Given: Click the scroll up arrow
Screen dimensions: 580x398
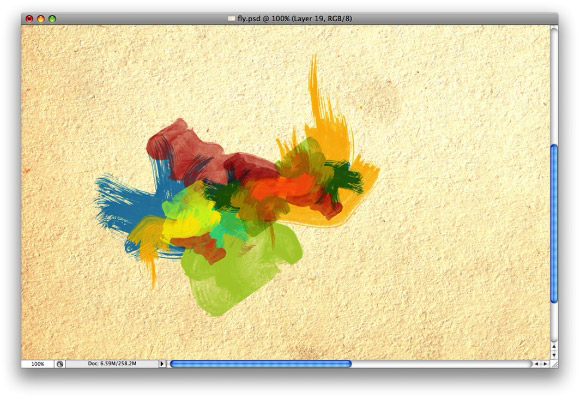Looking at the screenshot, I should pyautogui.click(x=554, y=347).
